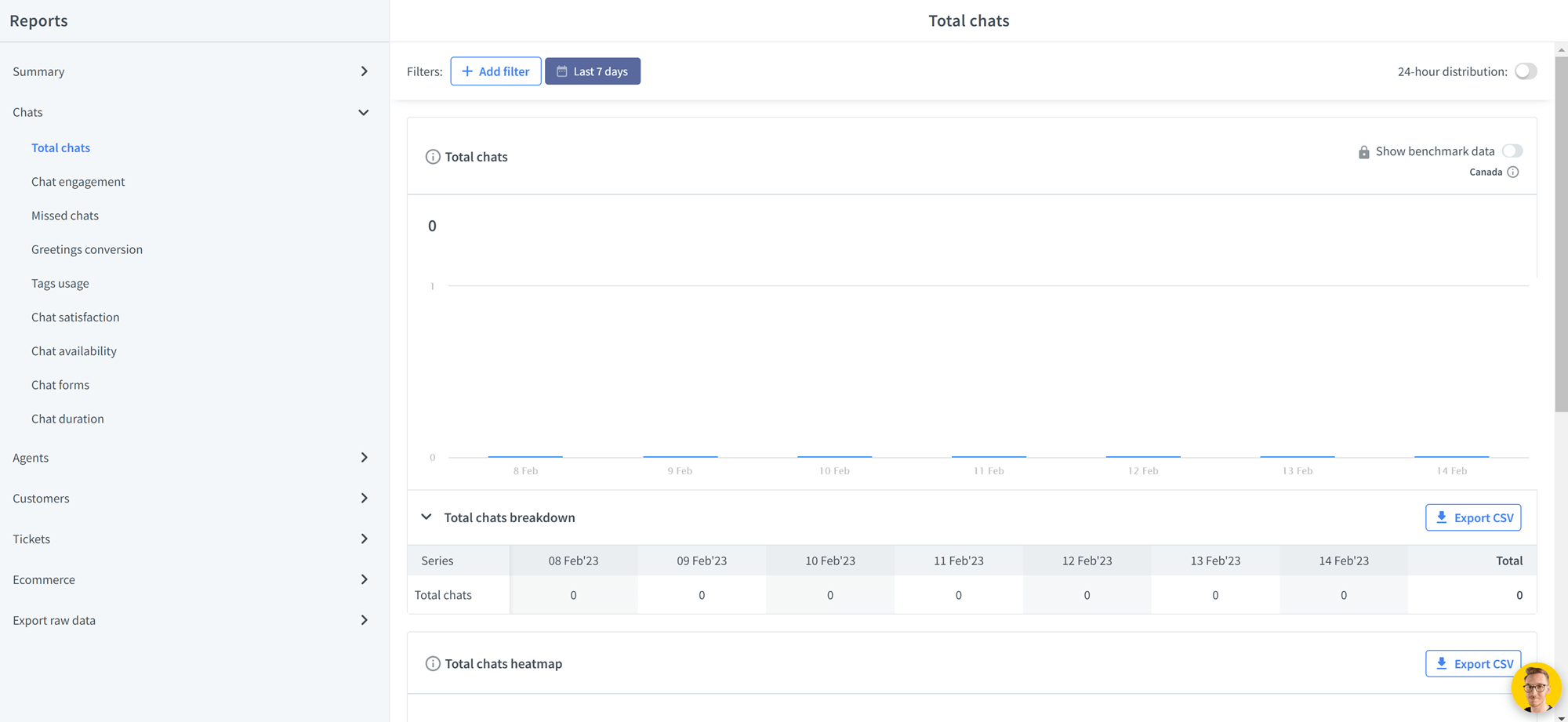Open the Missed chats report
This screenshot has height=722, width=1568.
tap(65, 215)
